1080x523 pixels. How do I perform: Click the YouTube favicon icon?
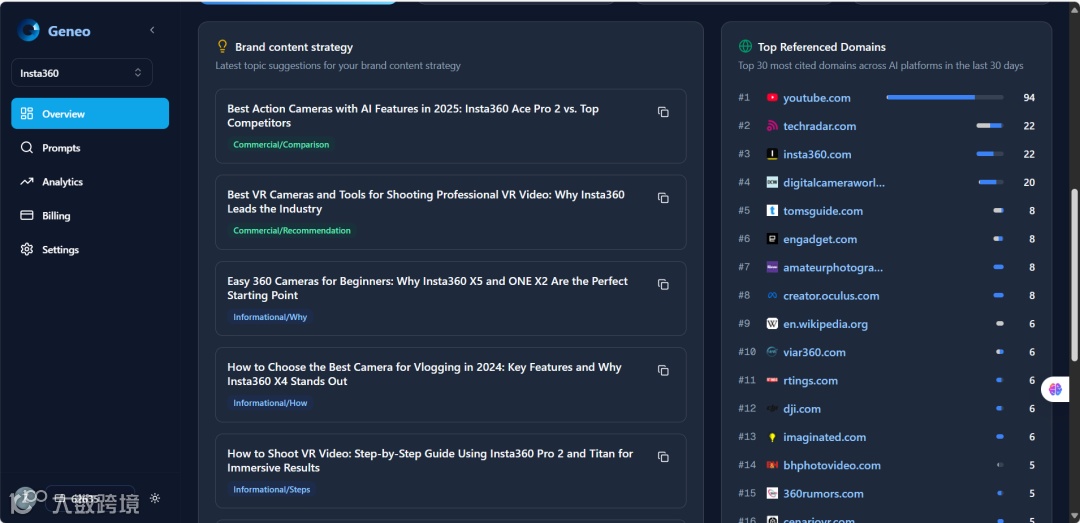pyautogui.click(x=772, y=98)
